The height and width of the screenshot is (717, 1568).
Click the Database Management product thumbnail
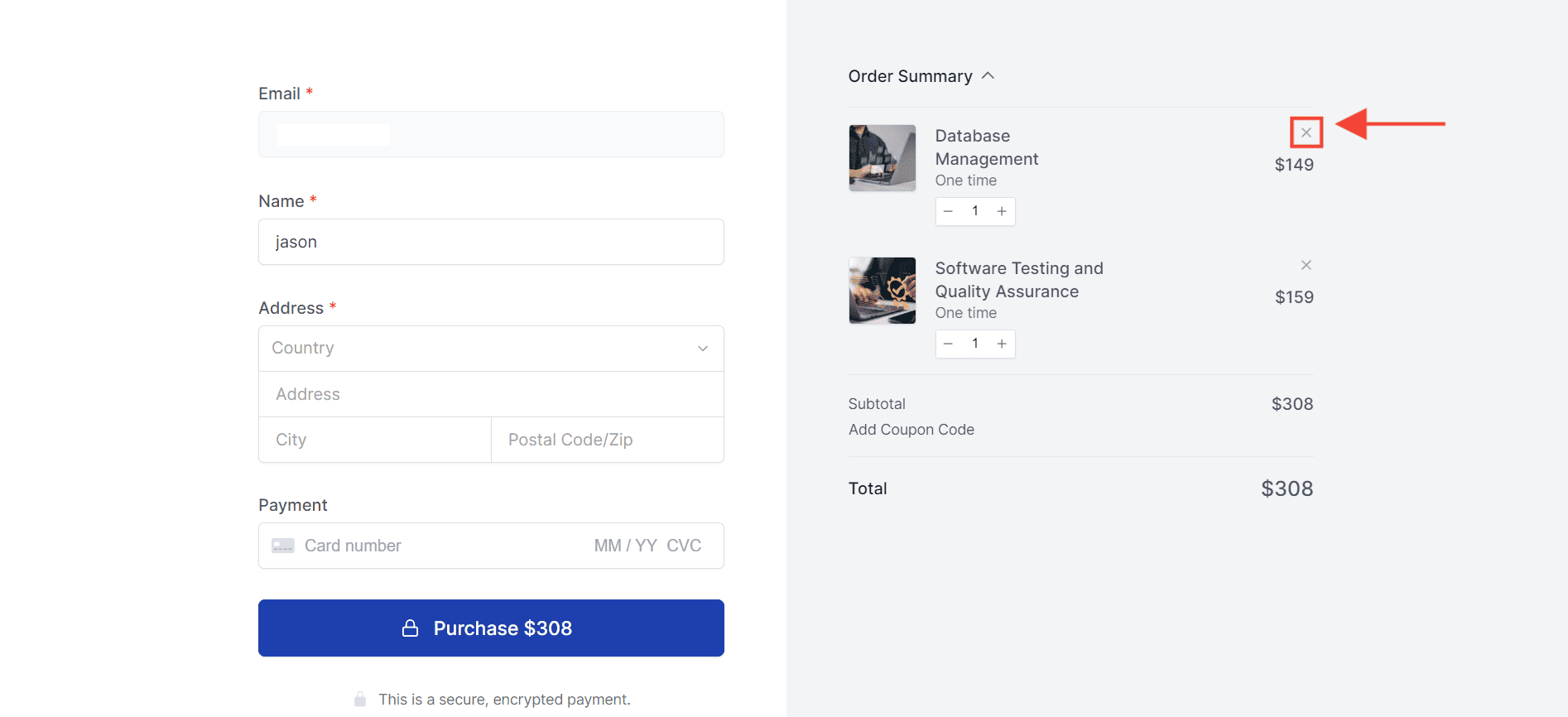pyautogui.click(x=882, y=157)
